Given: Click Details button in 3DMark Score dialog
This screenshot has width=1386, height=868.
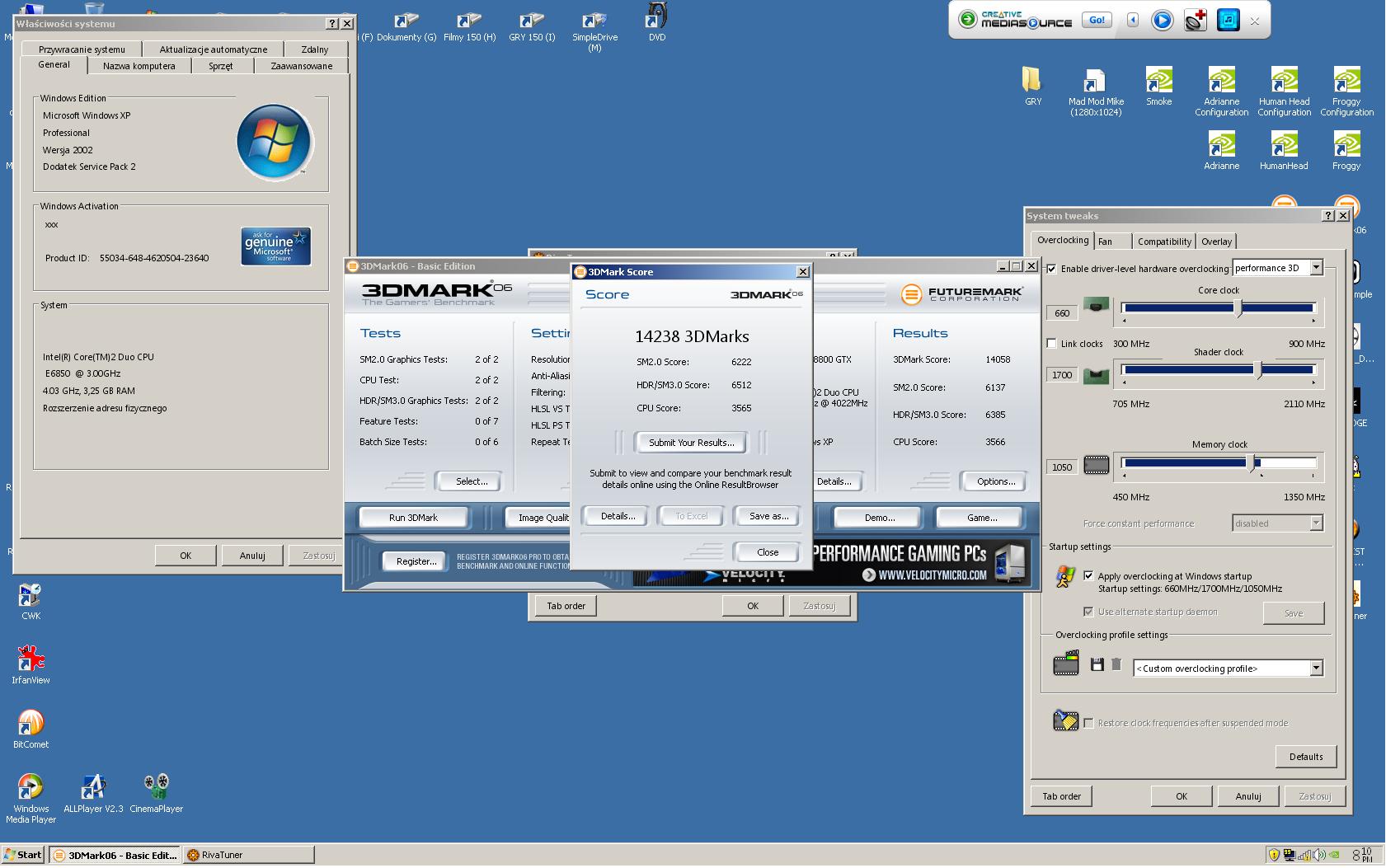Looking at the screenshot, I should pos(618,516).
